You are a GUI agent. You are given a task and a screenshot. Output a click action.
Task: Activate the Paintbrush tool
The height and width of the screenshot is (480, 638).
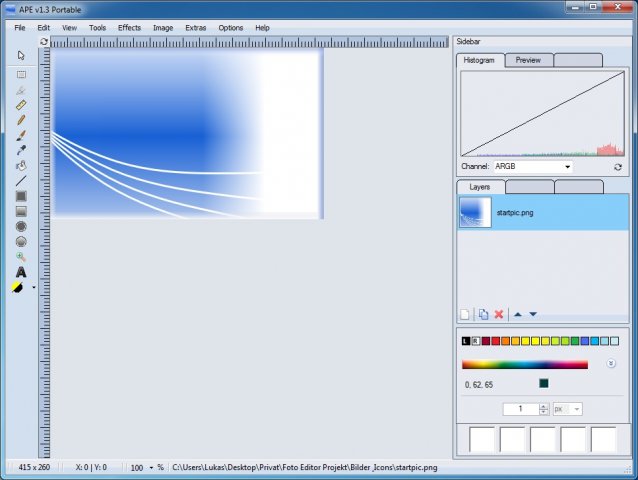click(21, 135)
